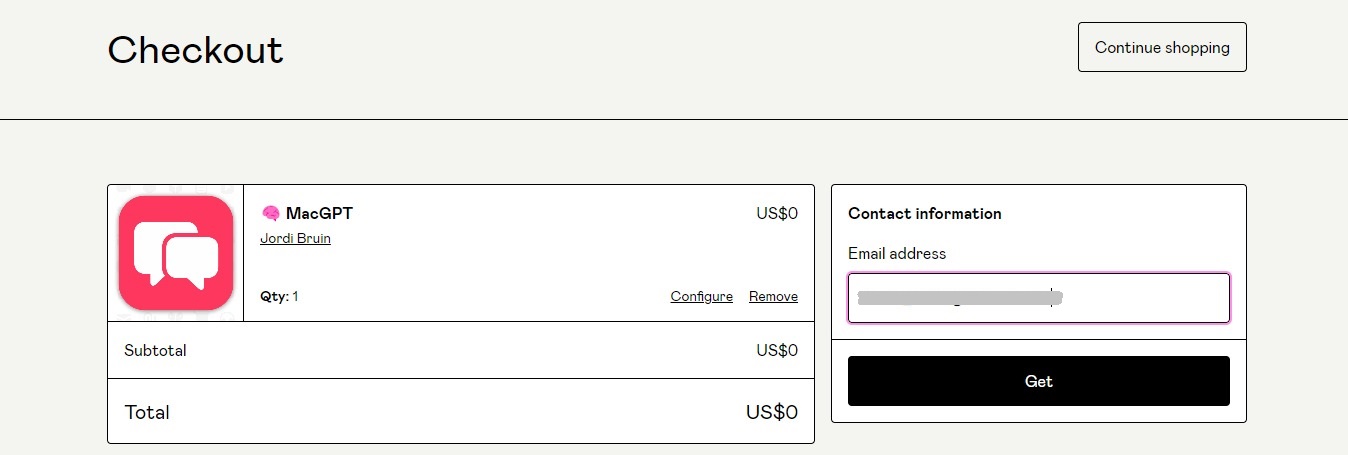The width and height of the screenshot is (1348, 455).
Task: Click the Subtotal label
Action: [155, 351]
